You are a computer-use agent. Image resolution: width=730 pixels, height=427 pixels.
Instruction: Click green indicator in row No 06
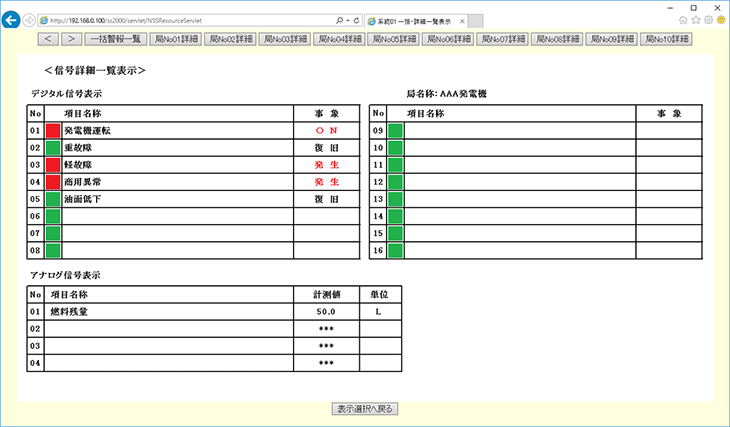click(53, 217)
